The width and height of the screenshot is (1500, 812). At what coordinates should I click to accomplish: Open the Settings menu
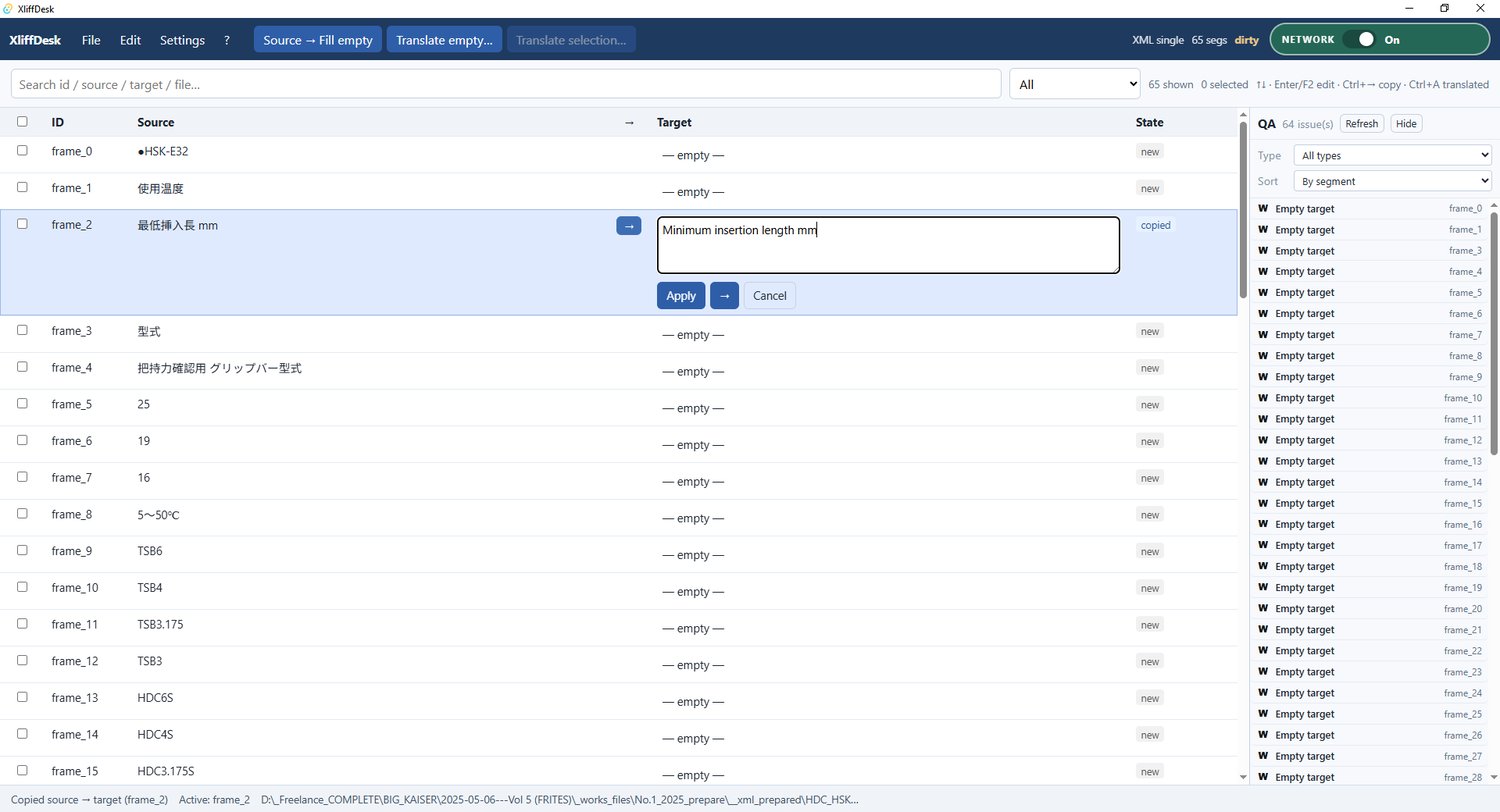[182, 40]
